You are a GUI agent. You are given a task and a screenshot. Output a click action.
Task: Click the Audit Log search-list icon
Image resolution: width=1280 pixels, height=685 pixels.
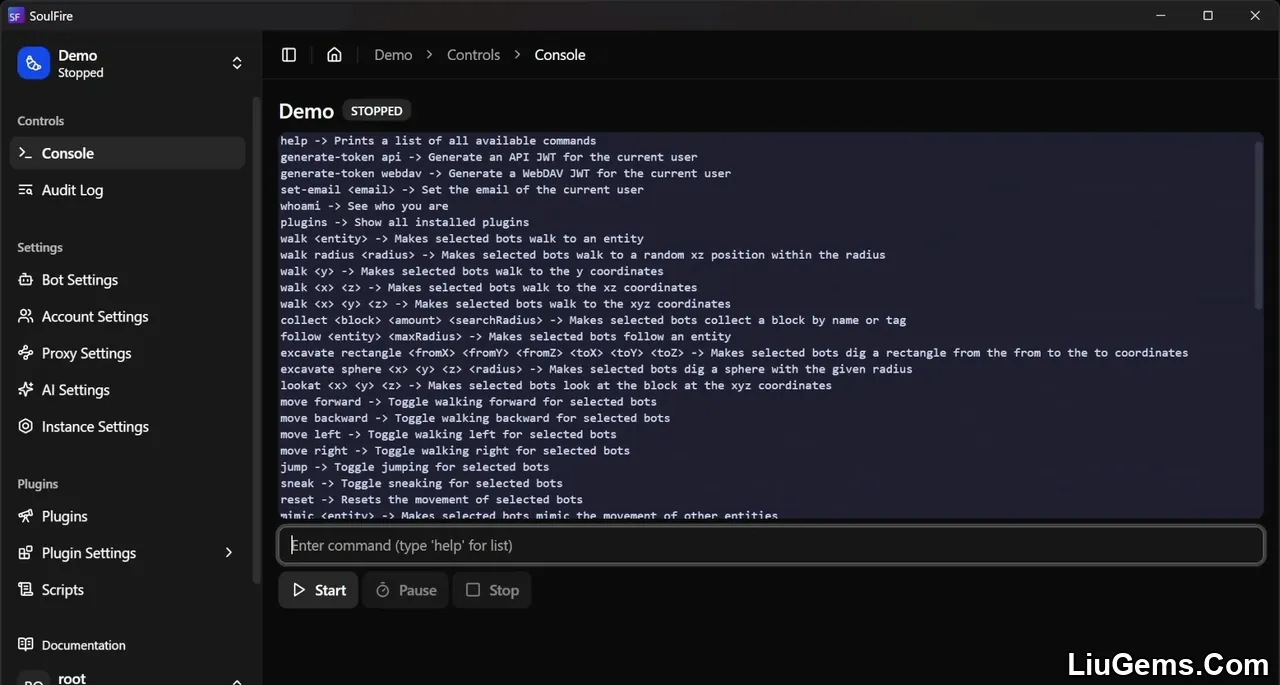[26, 190]
